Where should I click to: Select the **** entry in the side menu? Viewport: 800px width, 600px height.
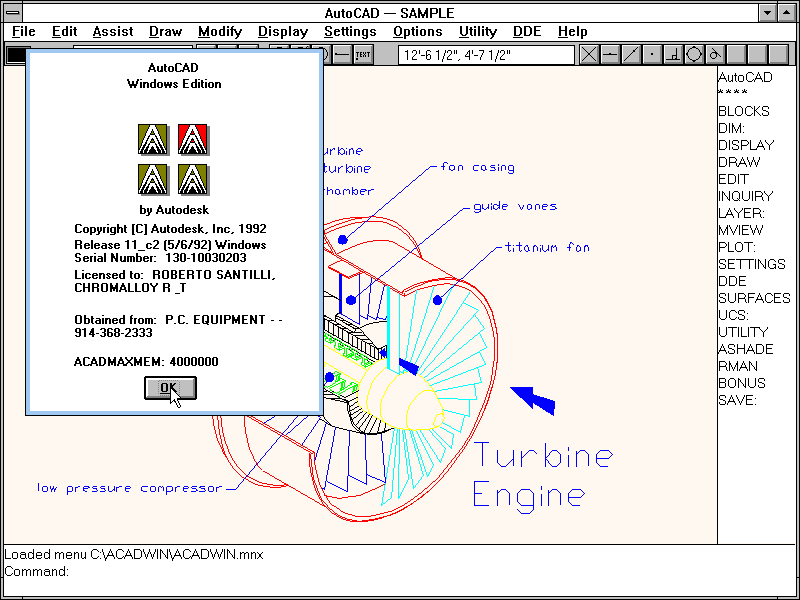click(x=733, y=93)
